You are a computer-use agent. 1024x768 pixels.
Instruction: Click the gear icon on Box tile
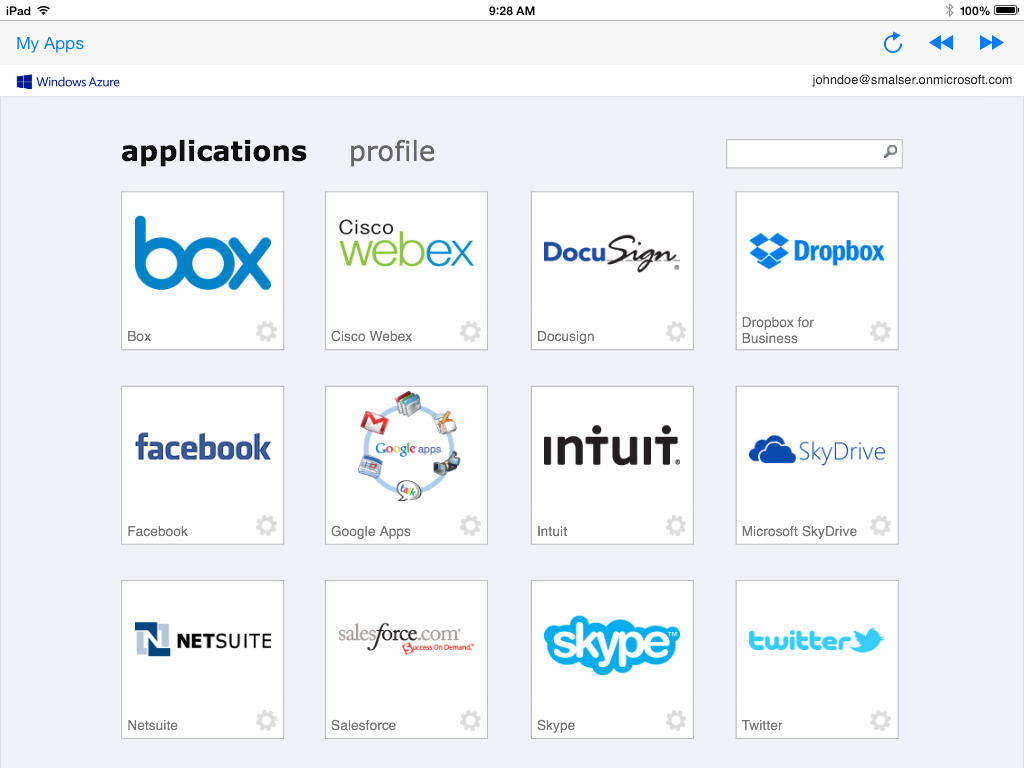click(266, 332)
